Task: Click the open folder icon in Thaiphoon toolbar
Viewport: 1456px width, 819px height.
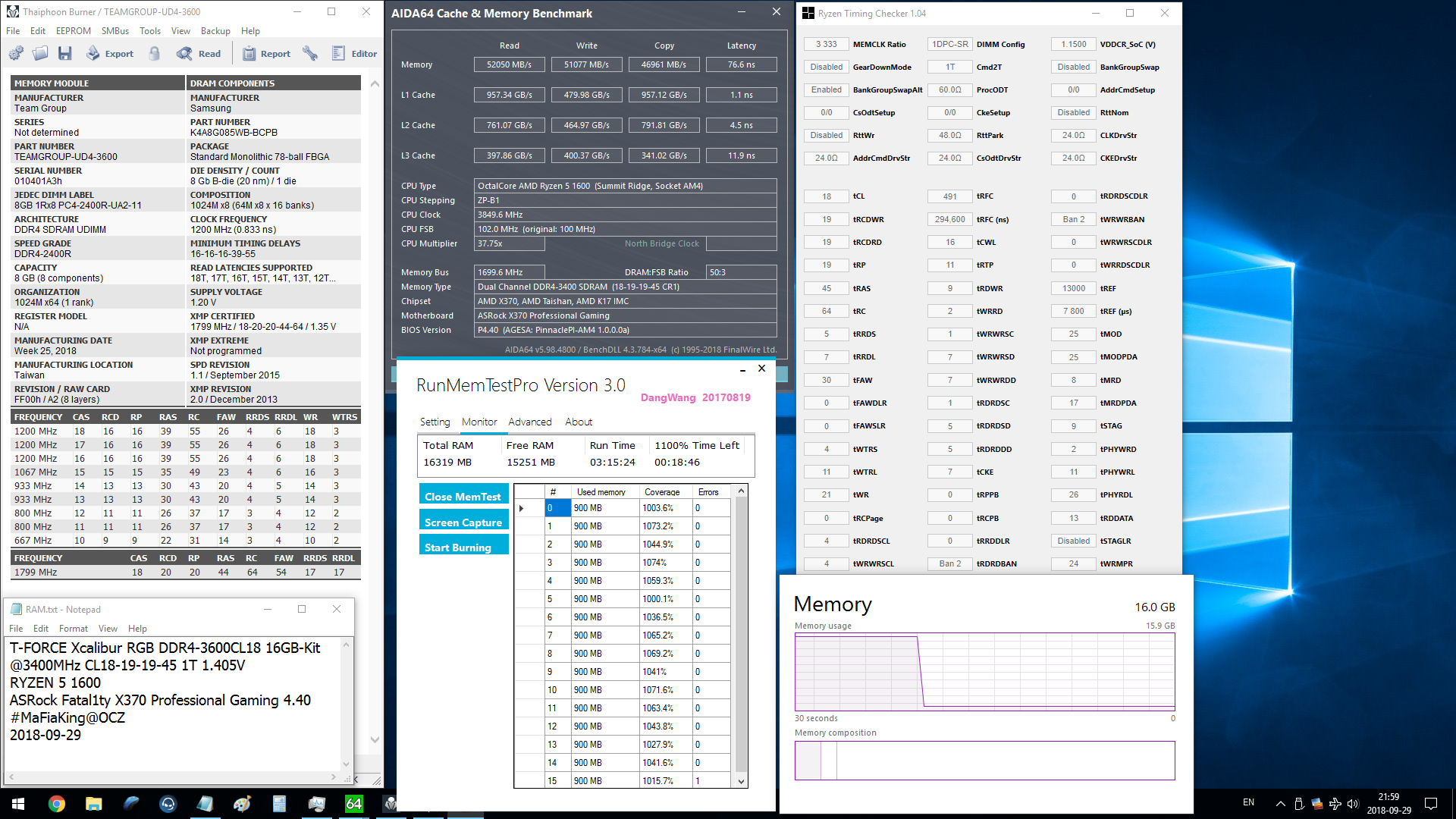Action: pos(41,53)
